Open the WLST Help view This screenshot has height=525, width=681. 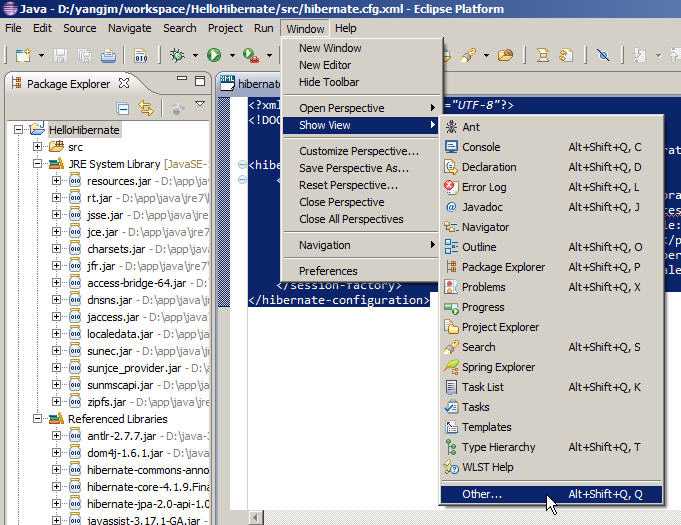click(x=552, y=467)
